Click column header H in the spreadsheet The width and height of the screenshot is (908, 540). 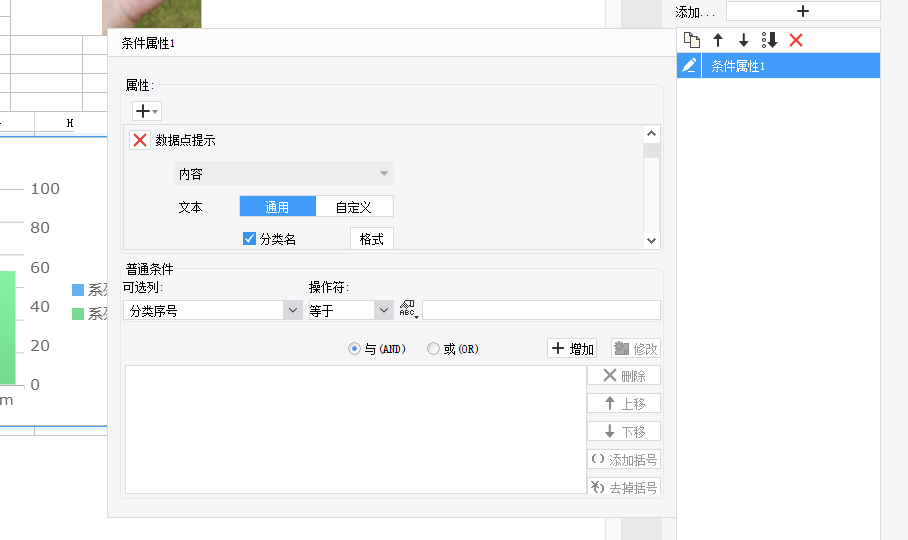[x=70, y=123]
